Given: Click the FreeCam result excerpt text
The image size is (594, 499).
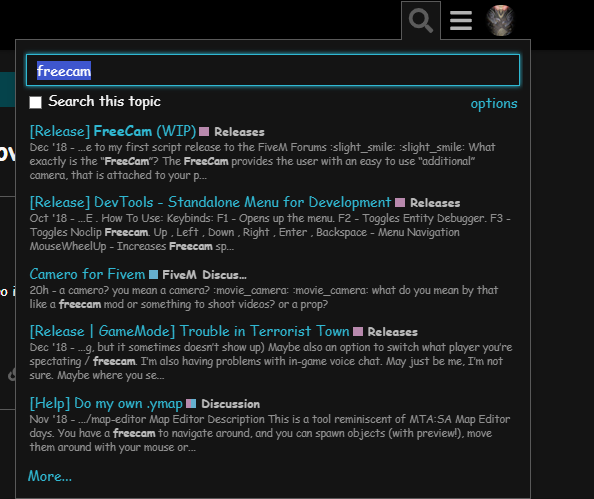Looking at the screenshot, I should pyautogui.click(x=262, y=161).
